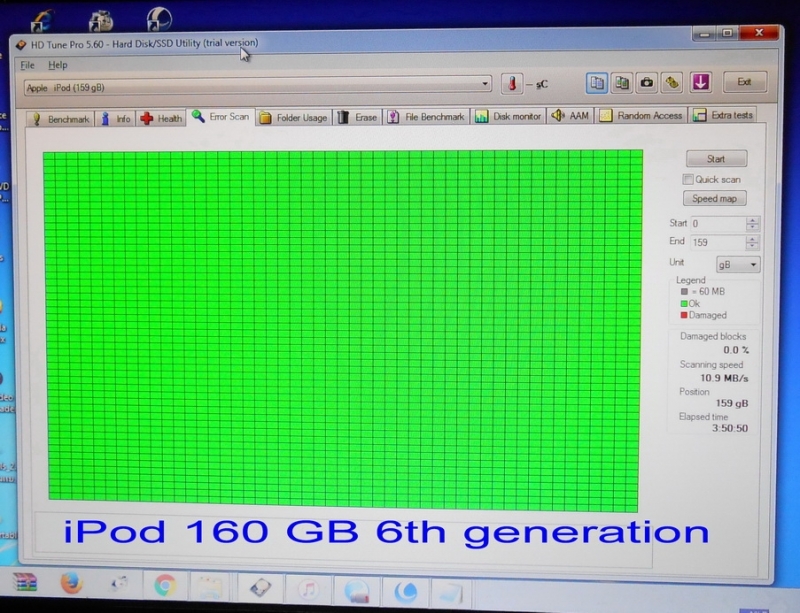The height and width of the screenshot is (613, 800).
Task: Click the 10.9 MB/s scanning speed value
Action: click(x=724, y=378)
